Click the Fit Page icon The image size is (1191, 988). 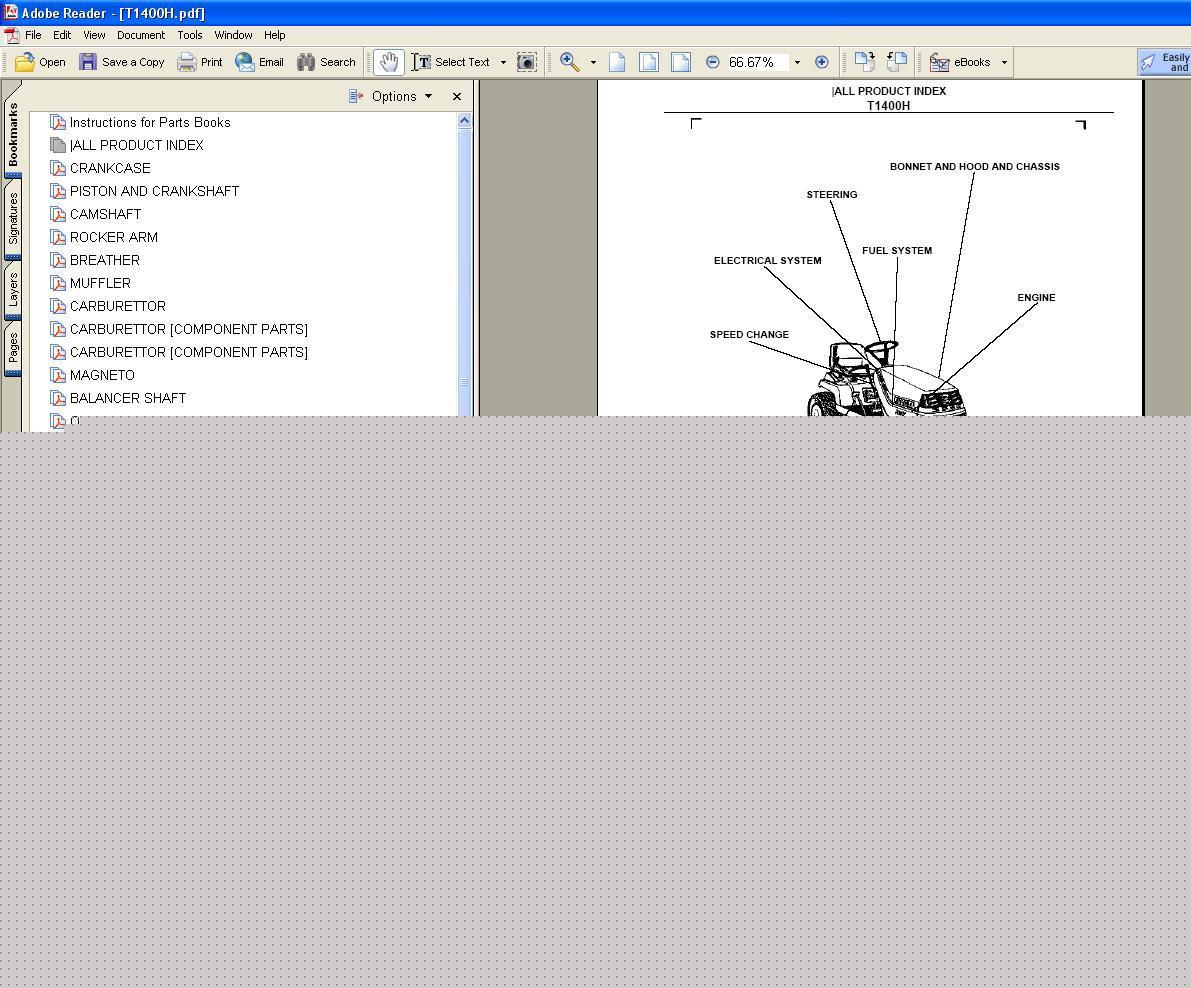(x=649, y=62)
